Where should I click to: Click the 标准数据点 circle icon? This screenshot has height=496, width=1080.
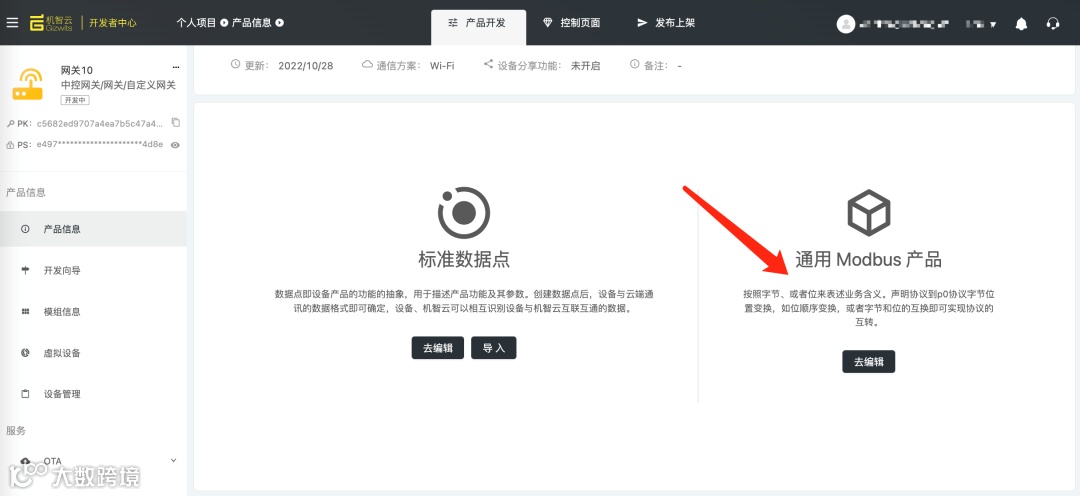[x=464, y=213]
